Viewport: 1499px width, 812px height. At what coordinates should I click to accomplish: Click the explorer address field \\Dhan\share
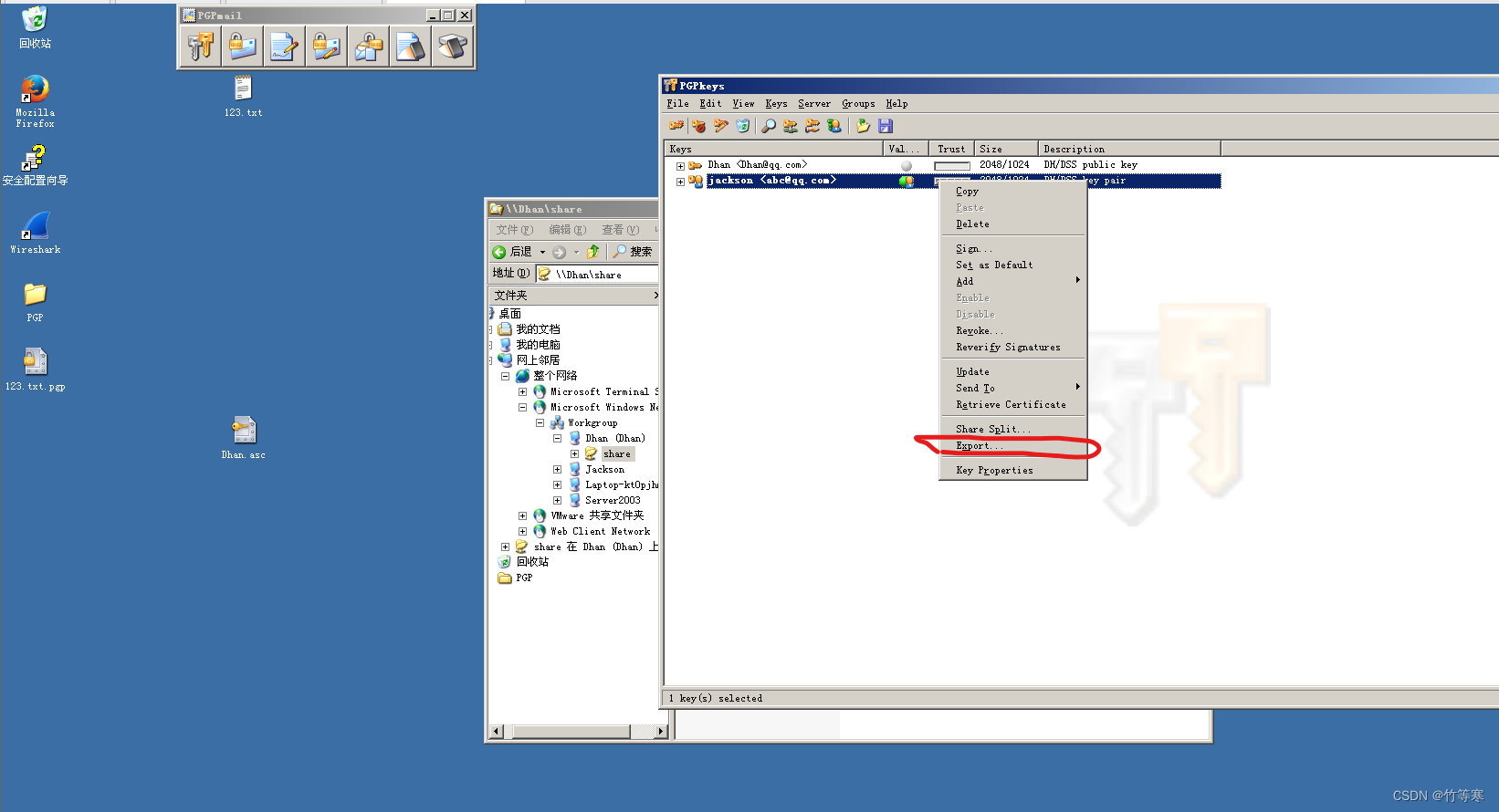click(597, 274)
